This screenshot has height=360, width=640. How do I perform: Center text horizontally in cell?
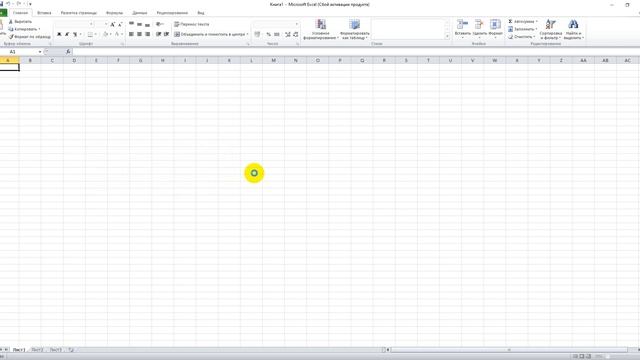[140, 34]
